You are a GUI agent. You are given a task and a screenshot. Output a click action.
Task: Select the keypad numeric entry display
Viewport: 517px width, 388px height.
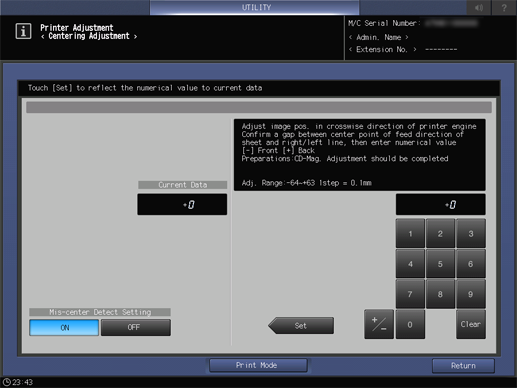coord(441,204)
